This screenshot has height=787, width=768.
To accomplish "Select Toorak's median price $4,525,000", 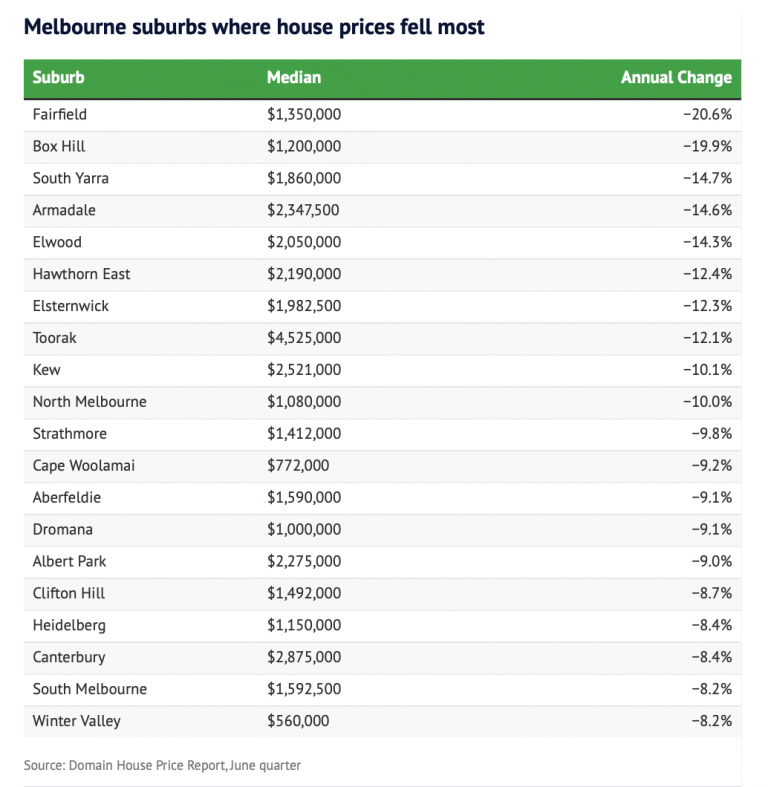I will click(x=304, y=338).
